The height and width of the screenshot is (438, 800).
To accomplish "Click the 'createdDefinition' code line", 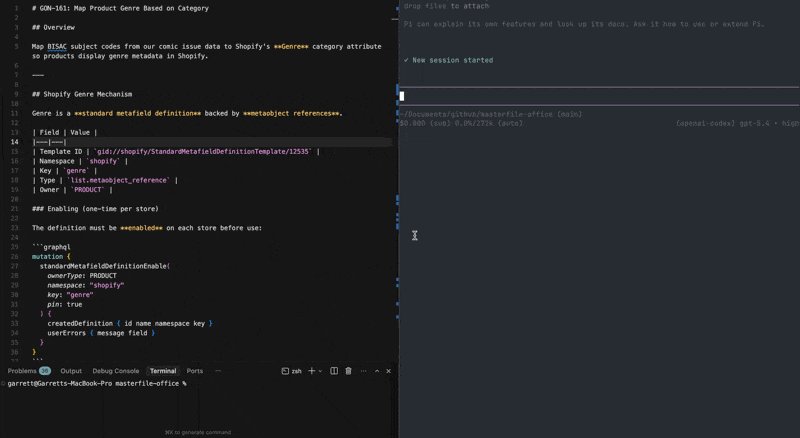I will [130, 324].
